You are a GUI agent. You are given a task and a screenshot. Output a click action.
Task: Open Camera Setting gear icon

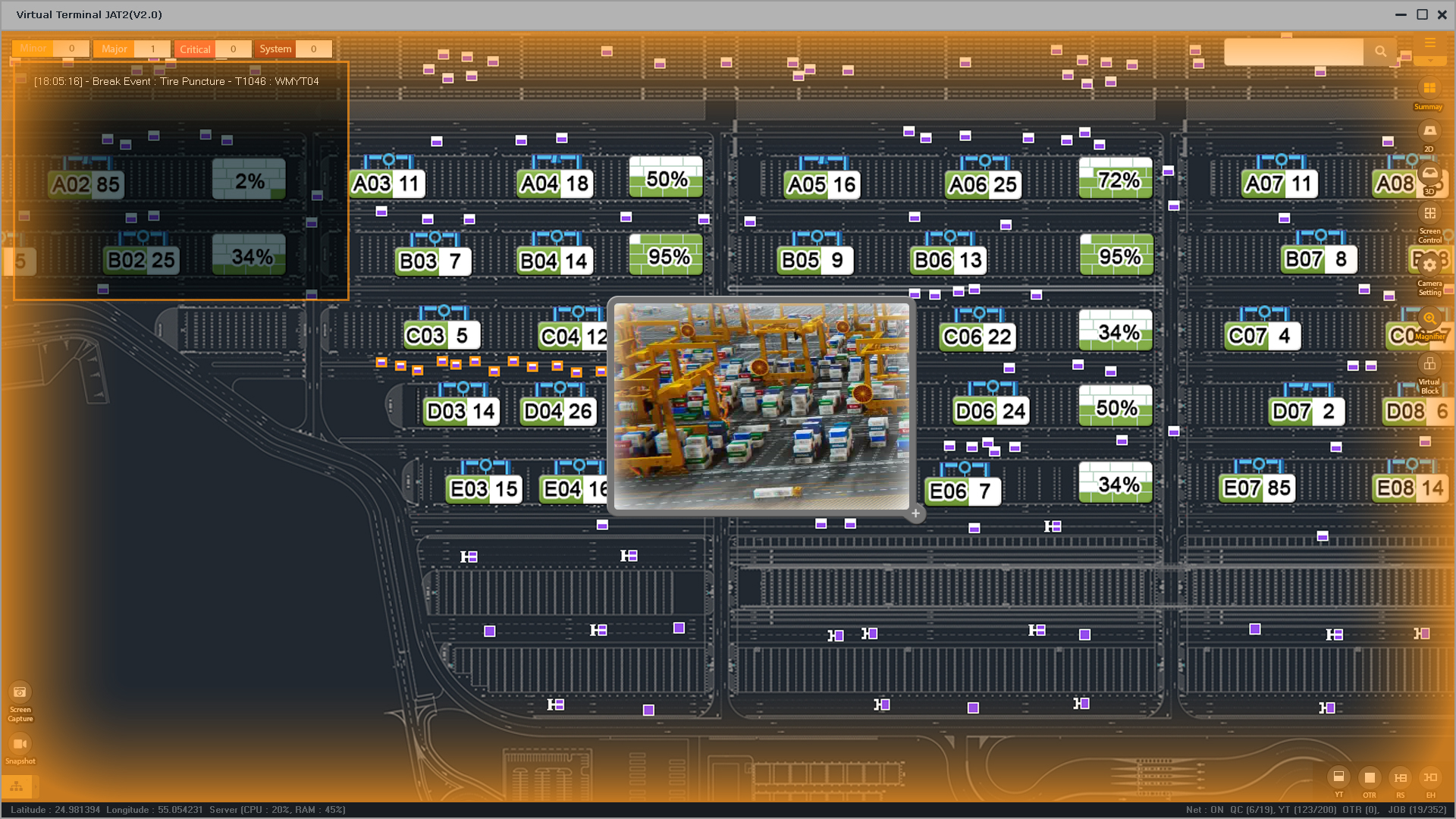click(x=1429, y=265)
